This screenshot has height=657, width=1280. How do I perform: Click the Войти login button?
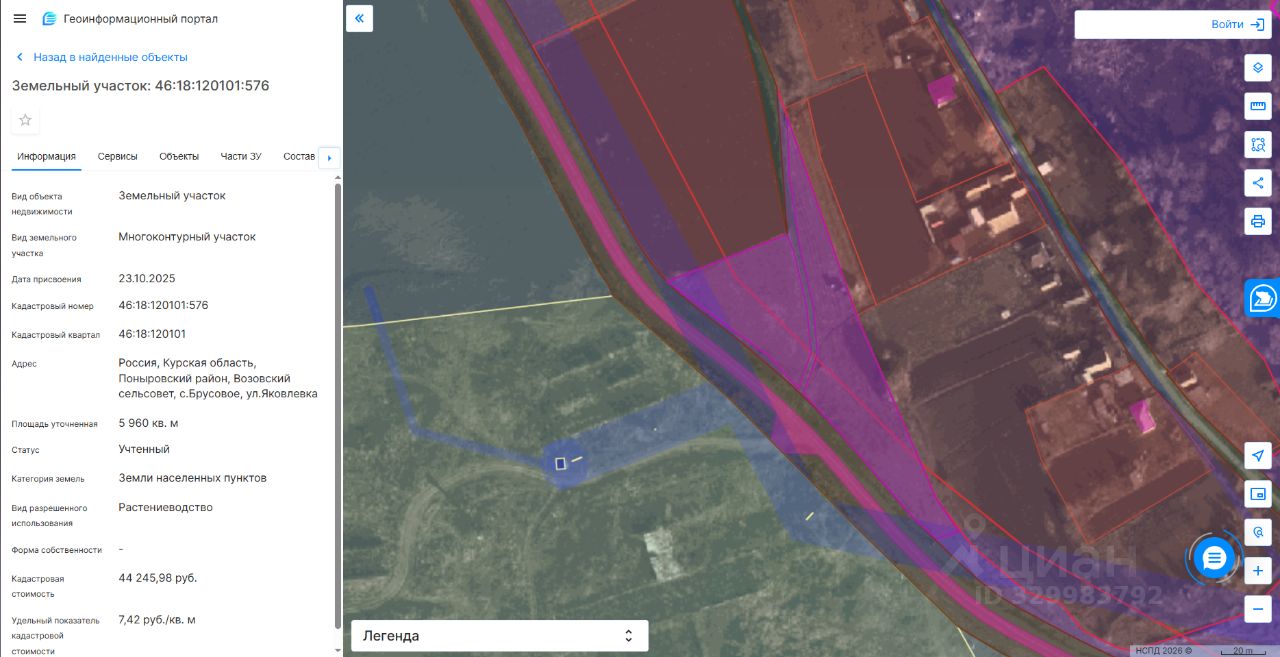(x=1172, y=25)
